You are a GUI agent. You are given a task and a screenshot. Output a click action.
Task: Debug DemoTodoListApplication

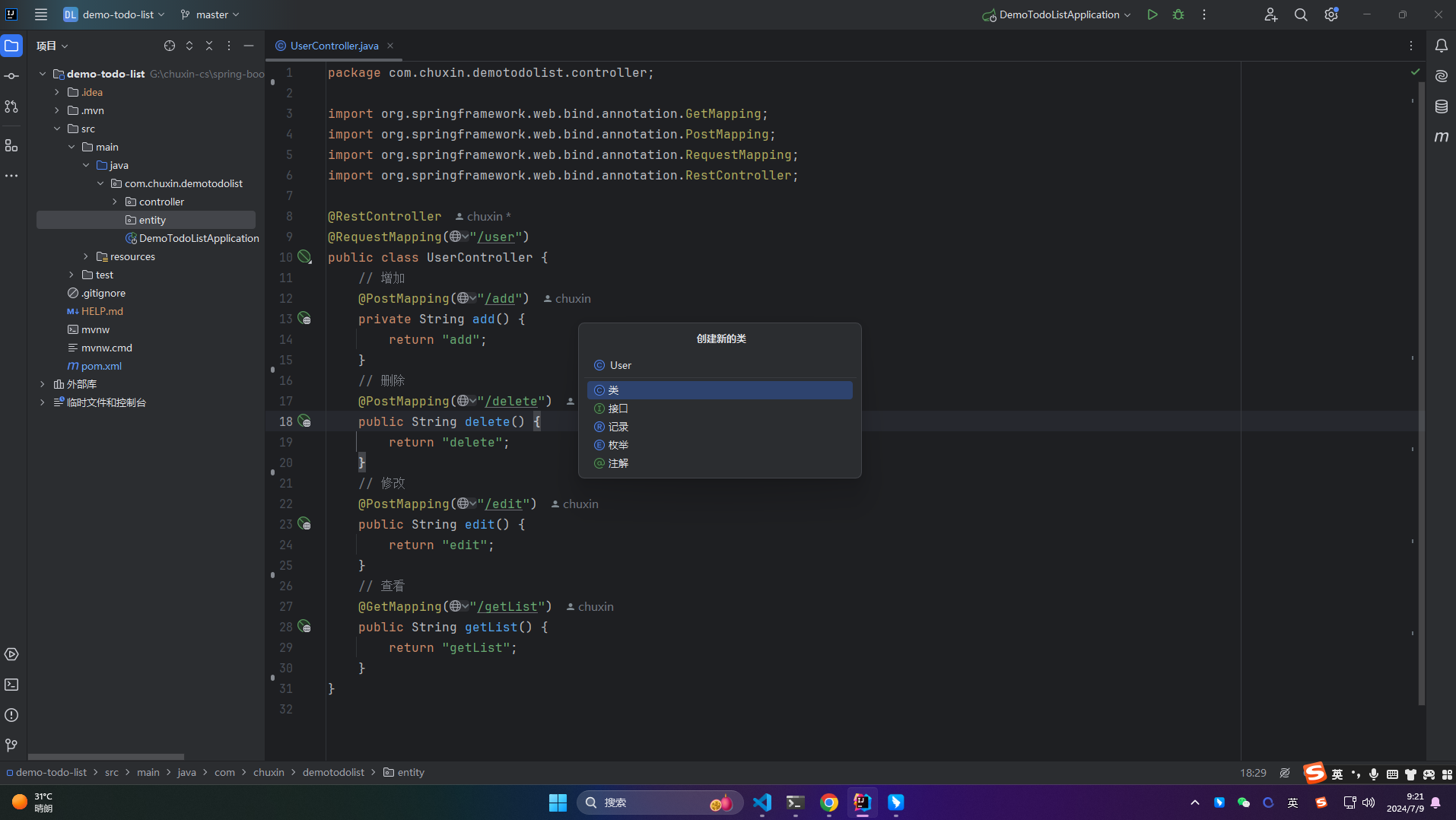pos(1178,14)
